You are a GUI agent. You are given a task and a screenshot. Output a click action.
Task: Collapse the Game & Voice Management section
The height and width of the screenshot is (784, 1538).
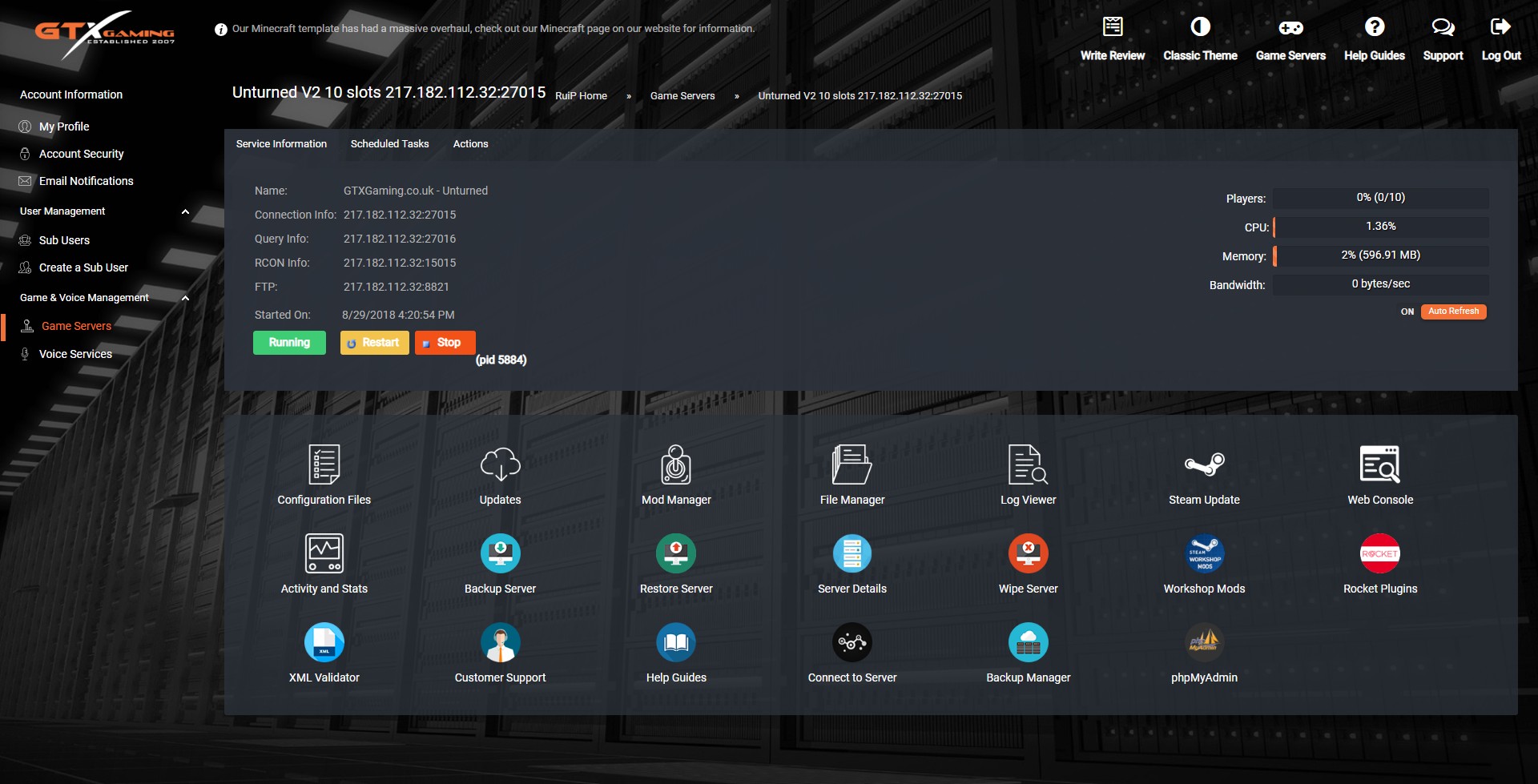185,299
